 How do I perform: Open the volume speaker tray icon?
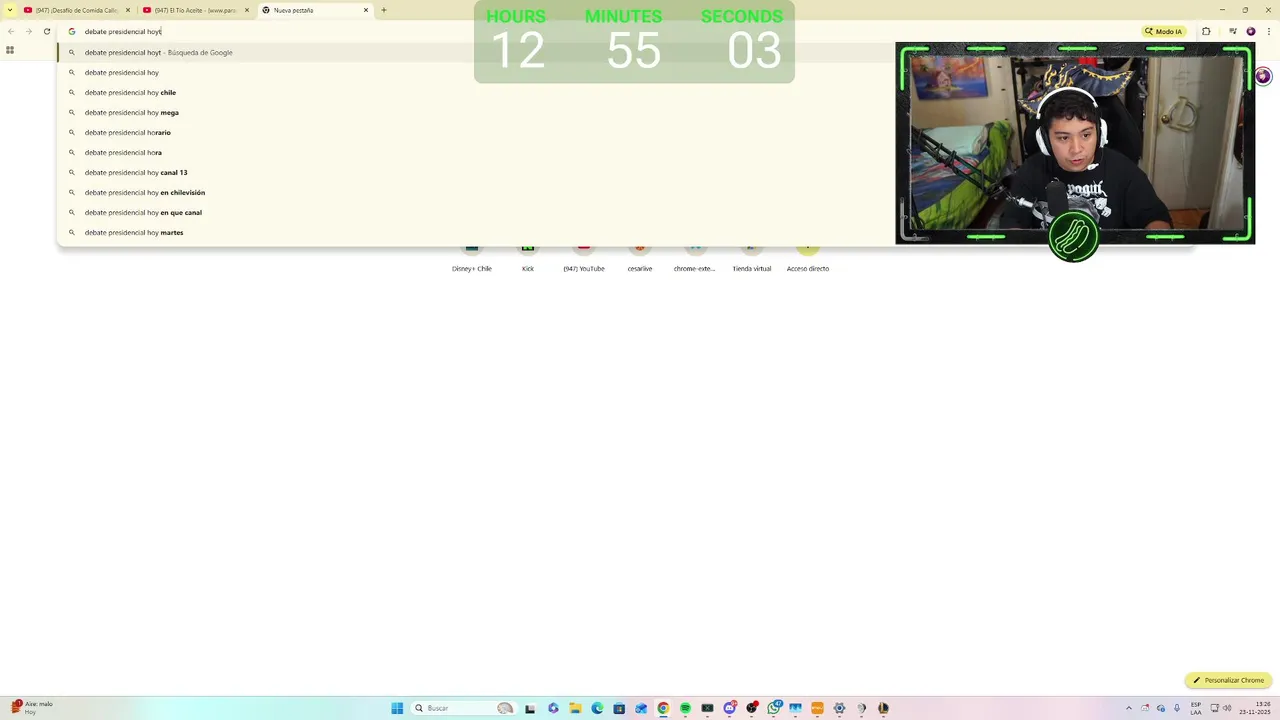pos(1227,708)
